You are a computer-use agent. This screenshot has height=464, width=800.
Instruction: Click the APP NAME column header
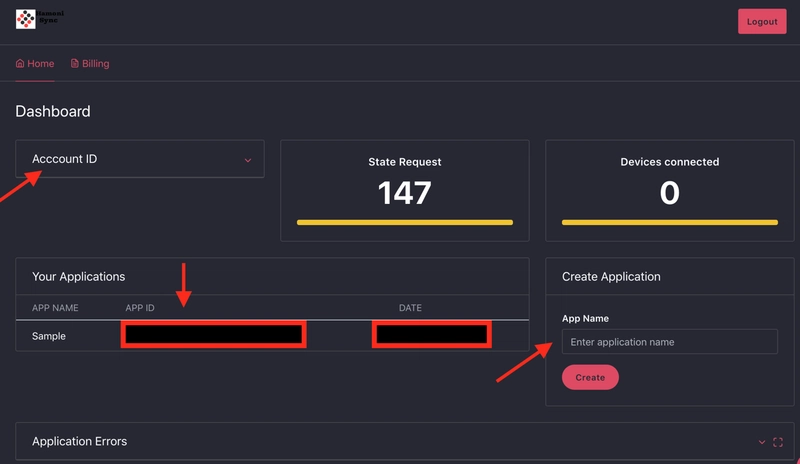tap(55, 308)
